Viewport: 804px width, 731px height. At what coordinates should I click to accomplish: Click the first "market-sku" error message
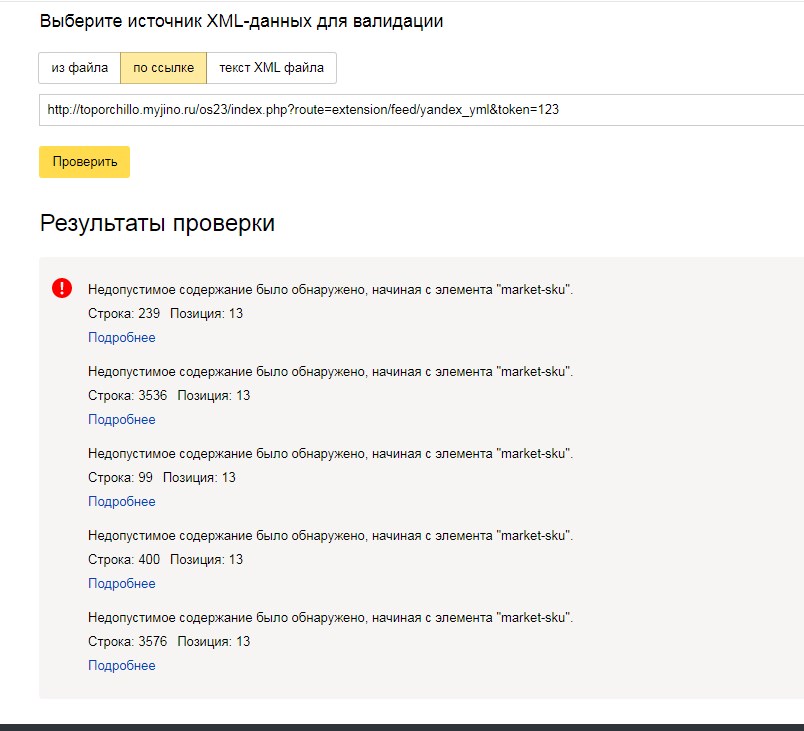click(330, 290)
